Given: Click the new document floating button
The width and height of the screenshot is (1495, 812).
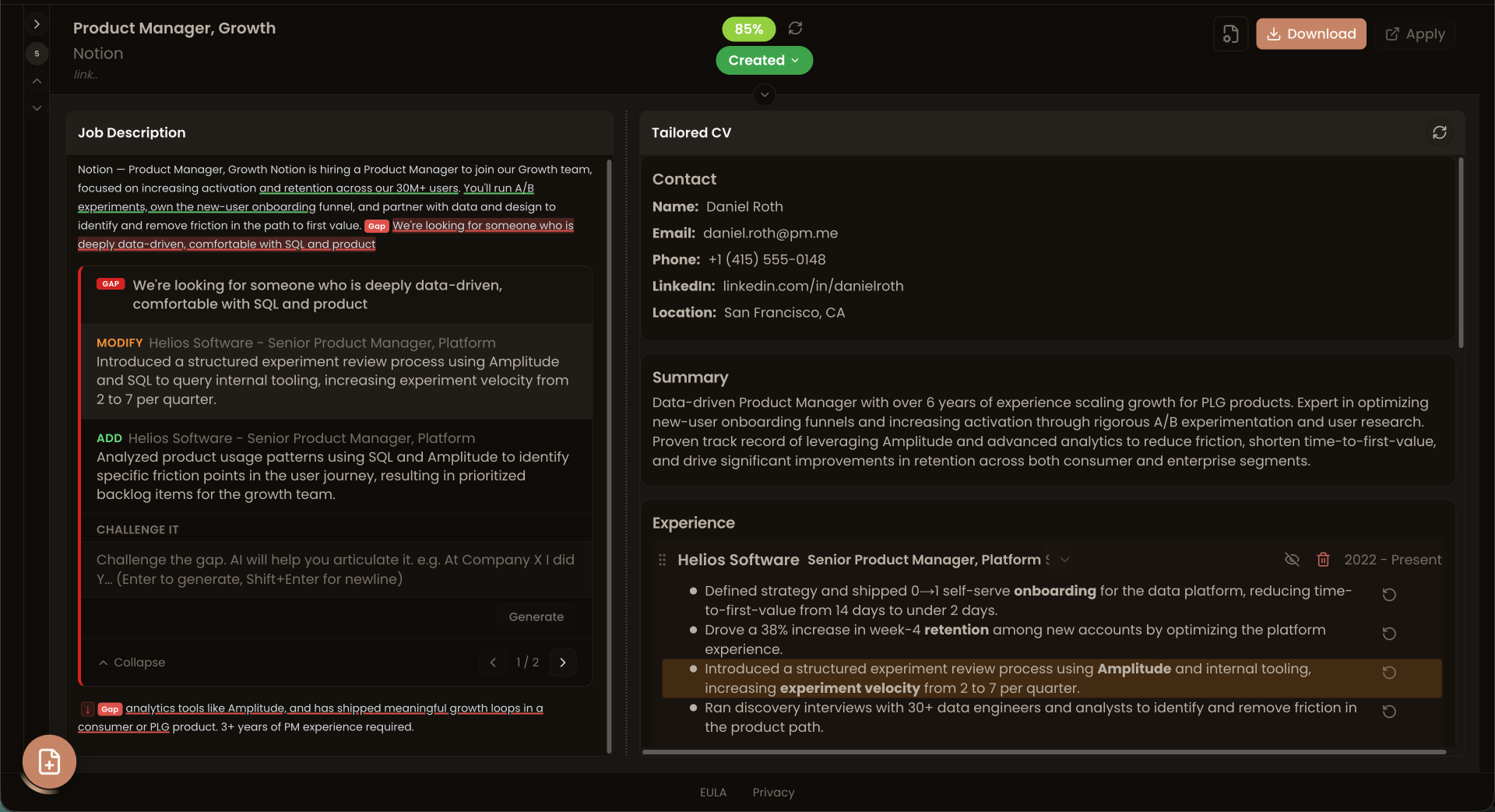Looking at the screenshot, I should [x=49, y=761].
